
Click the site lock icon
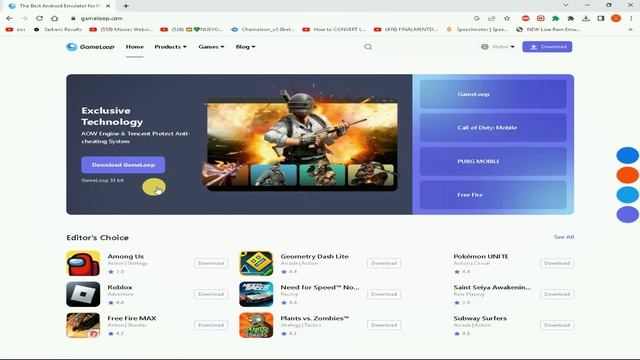73,18
